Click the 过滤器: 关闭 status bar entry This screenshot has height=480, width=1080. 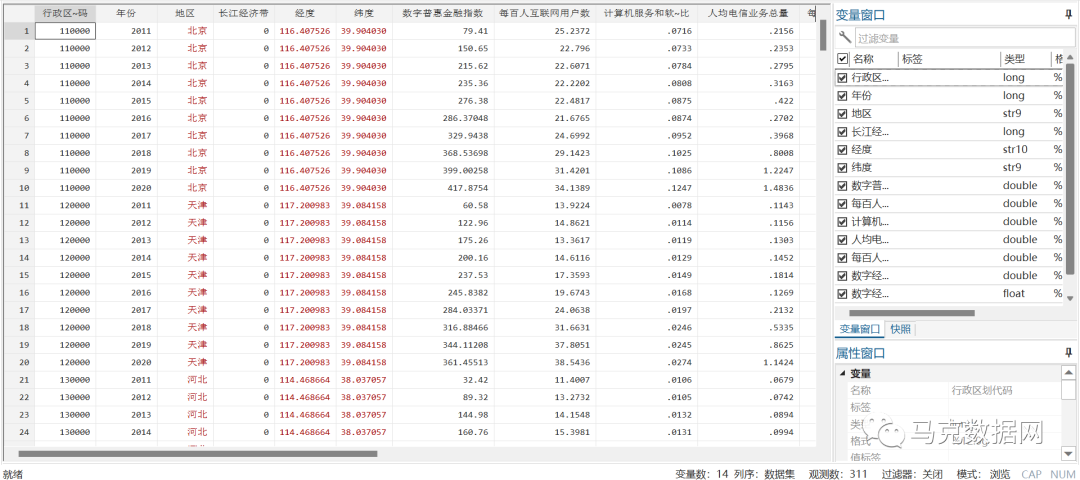point(913,474)
